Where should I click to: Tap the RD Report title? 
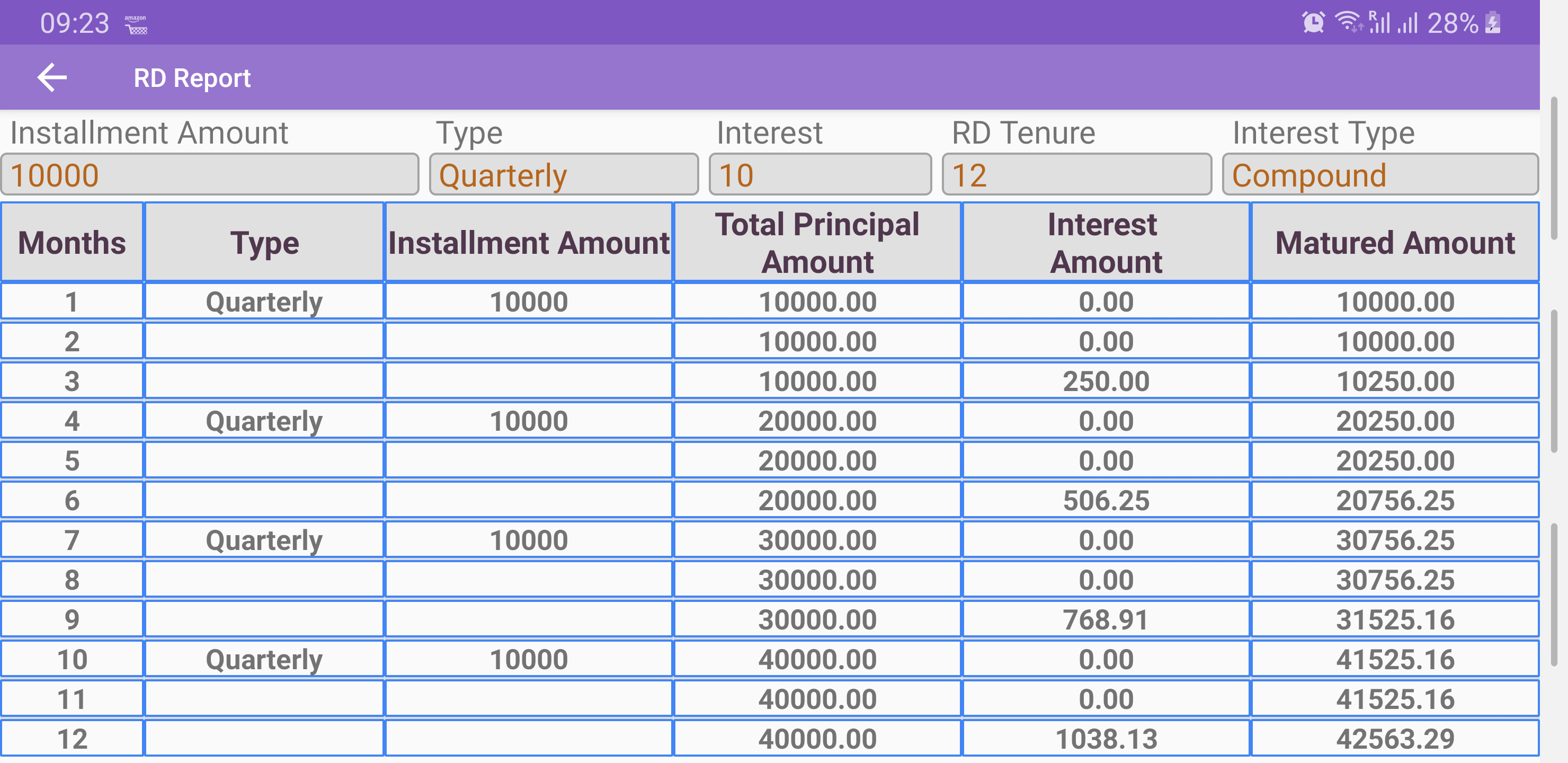(x=192, y=78)
